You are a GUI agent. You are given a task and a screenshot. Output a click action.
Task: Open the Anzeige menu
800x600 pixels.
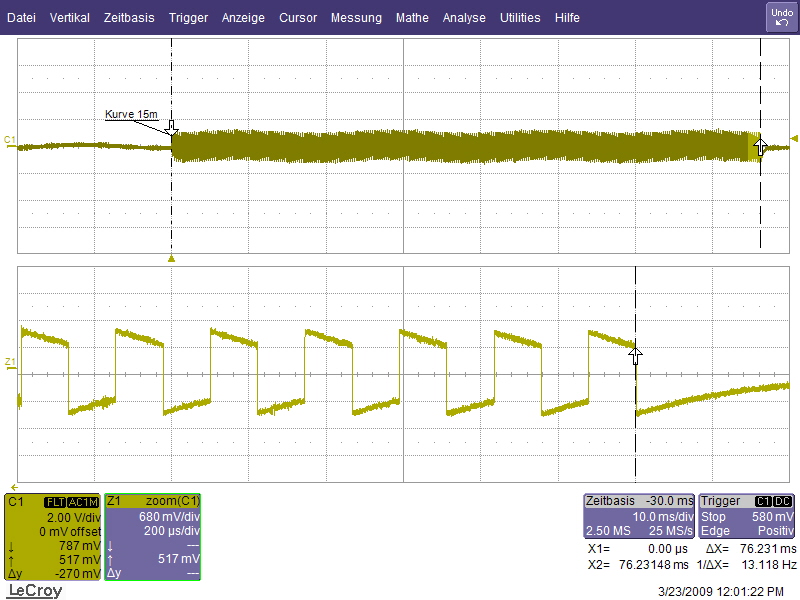pos(243,18)
